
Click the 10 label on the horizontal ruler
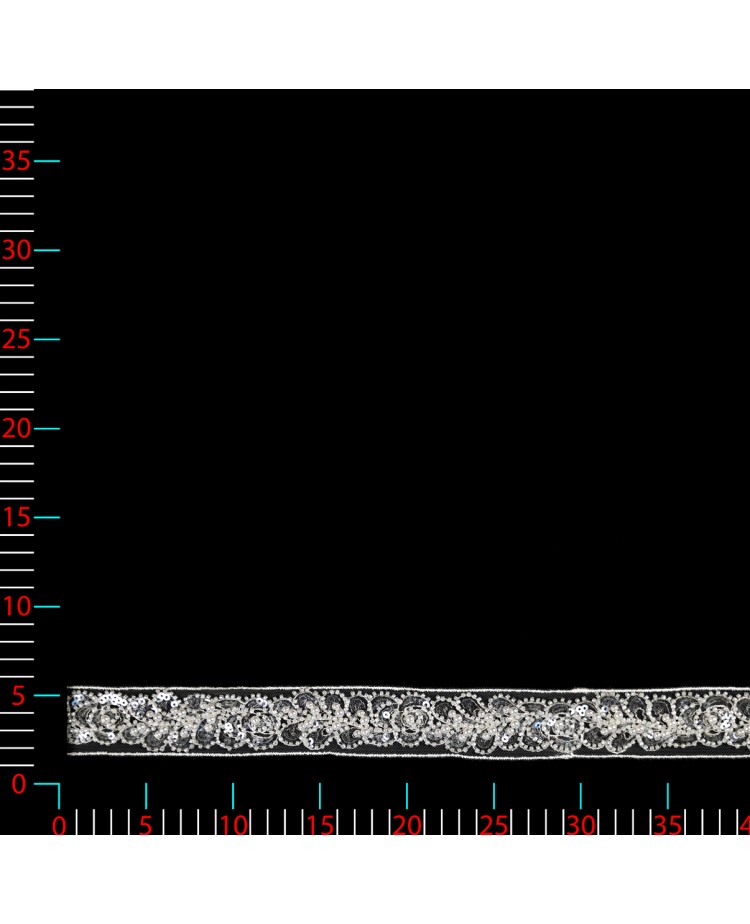[x=233, y=825]
